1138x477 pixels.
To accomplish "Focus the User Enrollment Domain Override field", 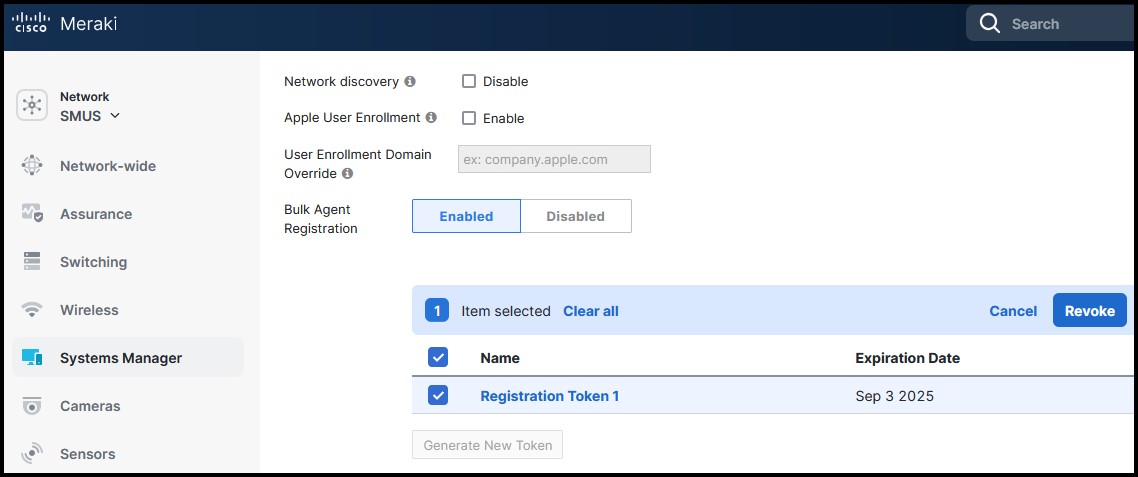I will (554, 159).
